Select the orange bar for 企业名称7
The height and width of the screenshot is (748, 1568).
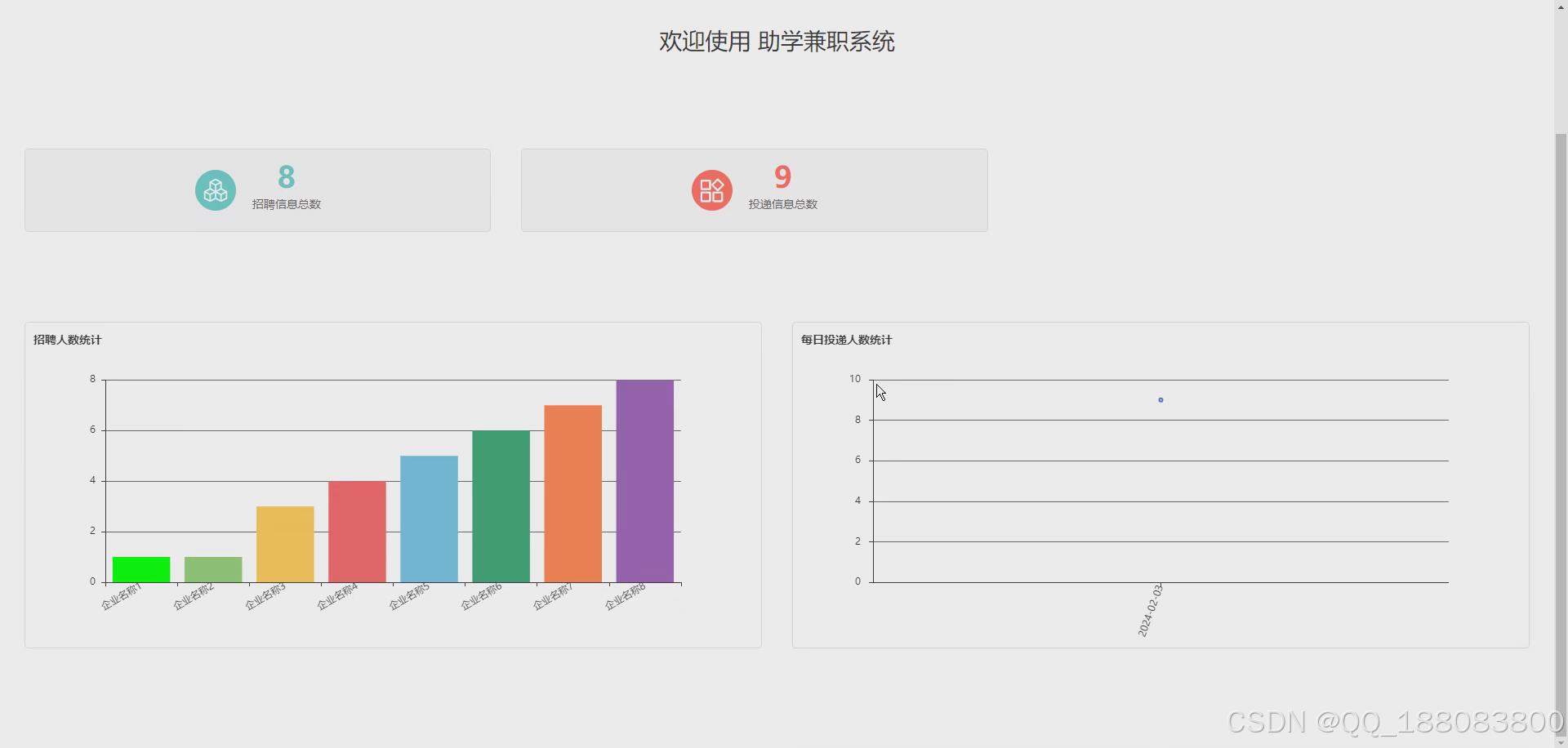click(x=572, y=493)
